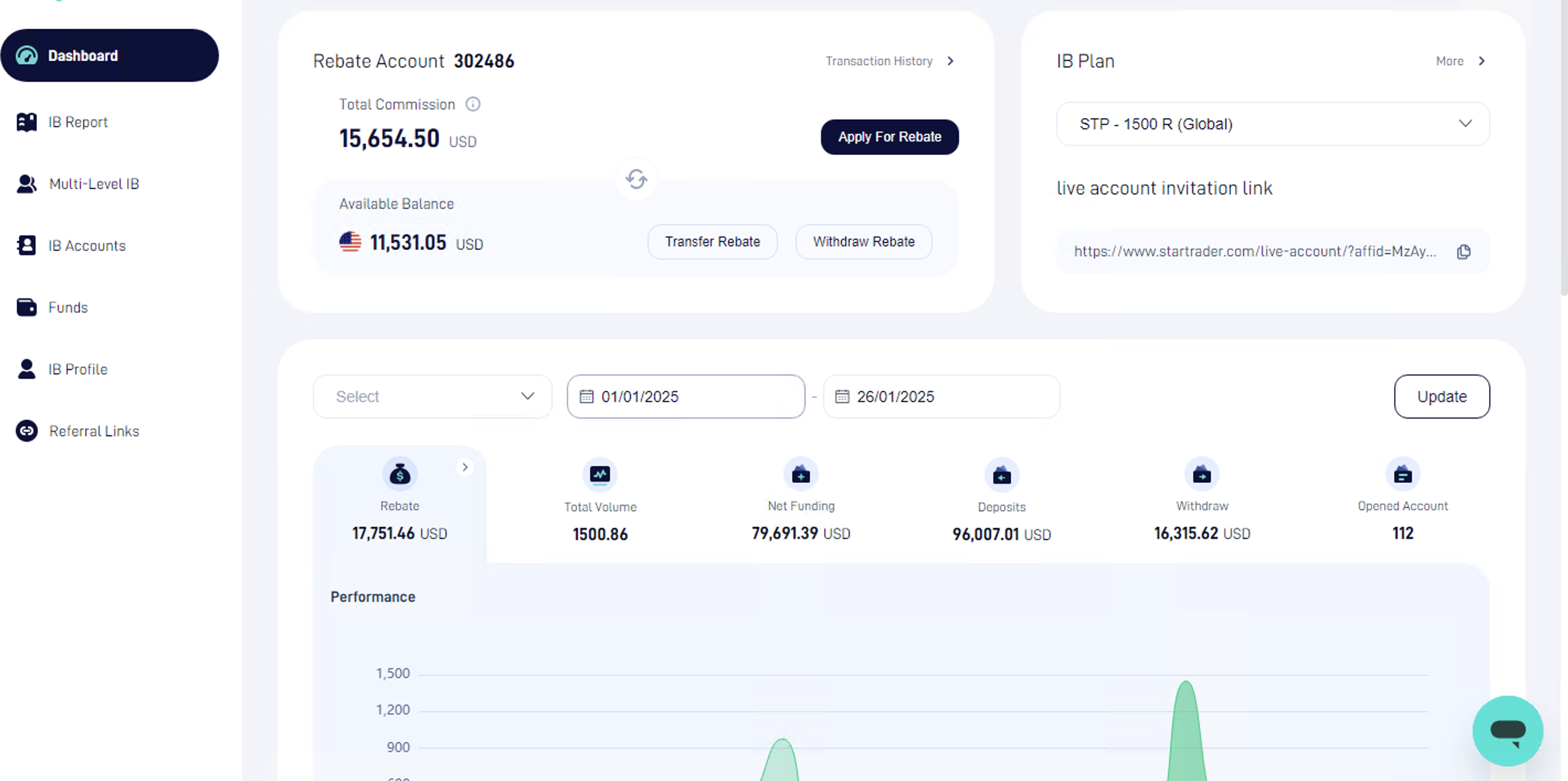Click the More arrow chevron
Image resolution: width=1568 pixels, height=781 pixels.
click(x=1482, y=61)
